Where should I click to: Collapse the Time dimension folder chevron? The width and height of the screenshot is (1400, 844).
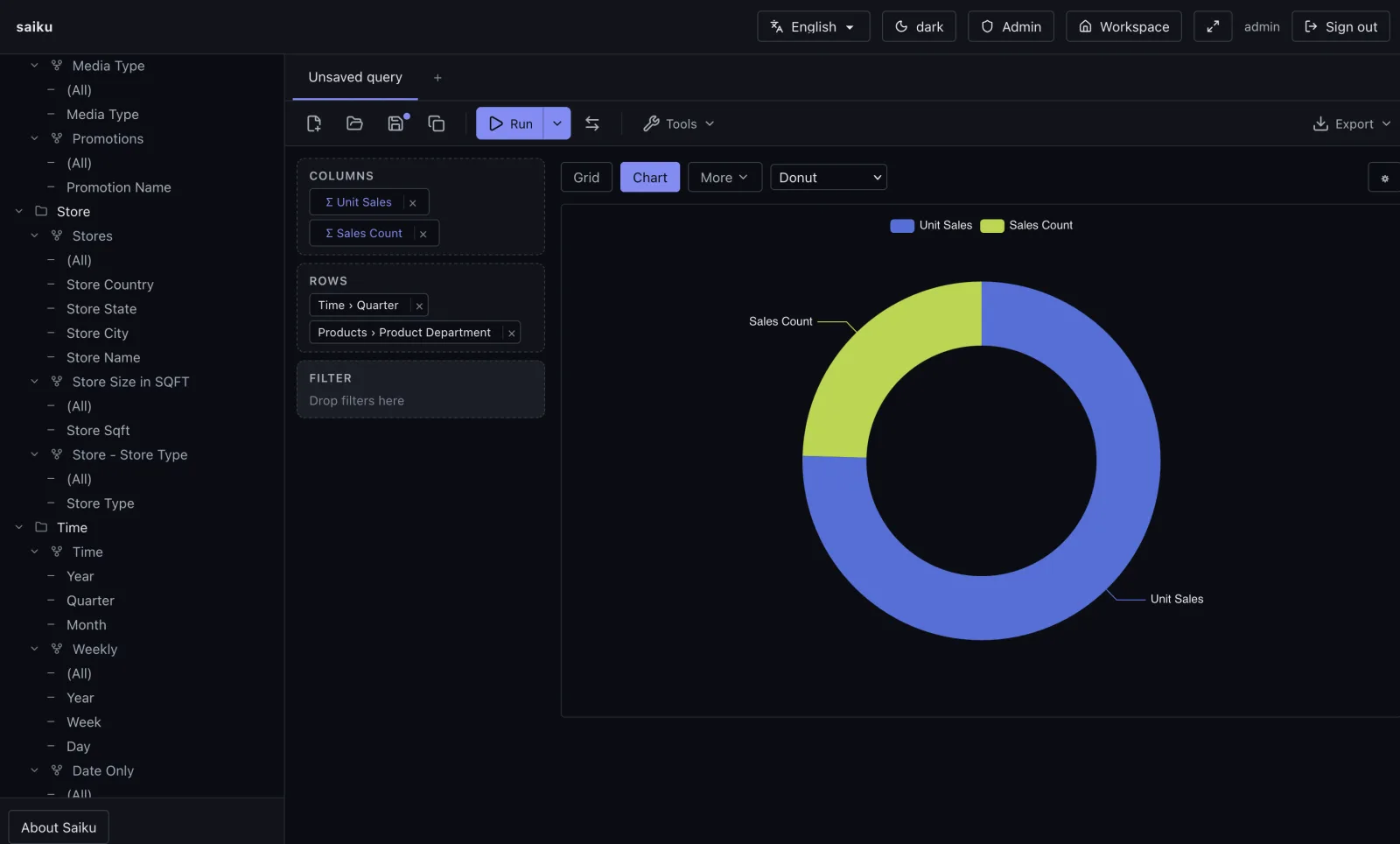pos(19,527)
